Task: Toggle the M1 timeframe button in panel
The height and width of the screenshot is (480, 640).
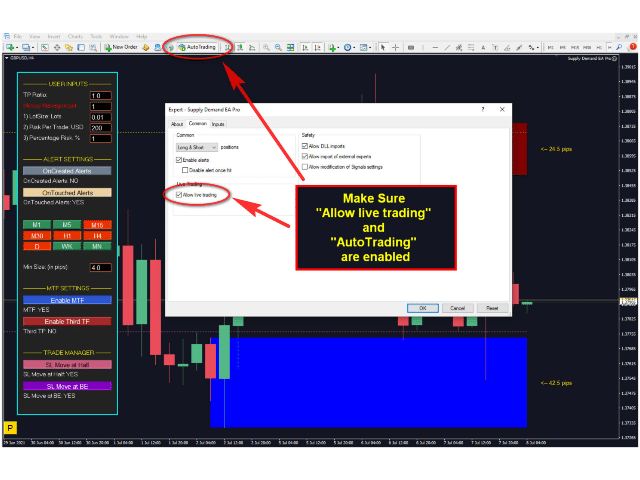Action: pos(37,224)
